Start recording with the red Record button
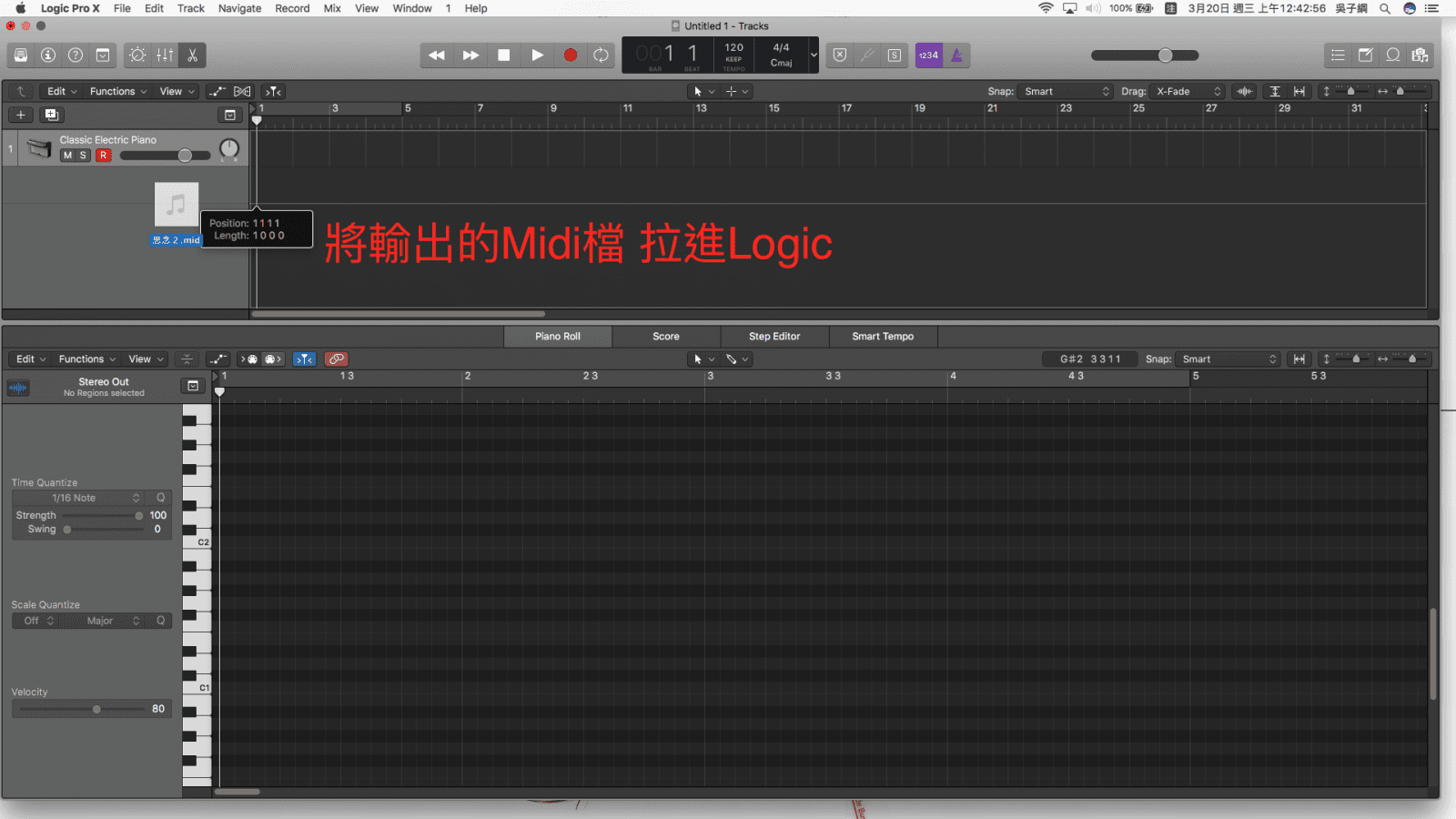Image resolution: width=1456 pixels, height=819 pixels. point(571,56)
